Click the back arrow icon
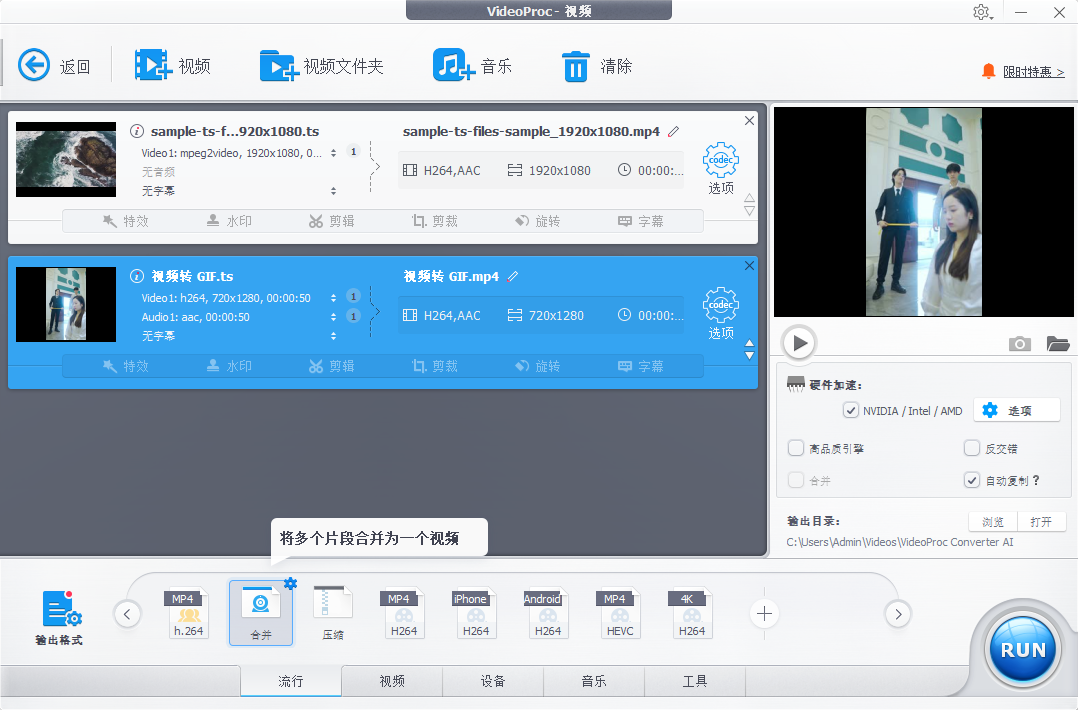1078x710 pixels. coord(34,66)
